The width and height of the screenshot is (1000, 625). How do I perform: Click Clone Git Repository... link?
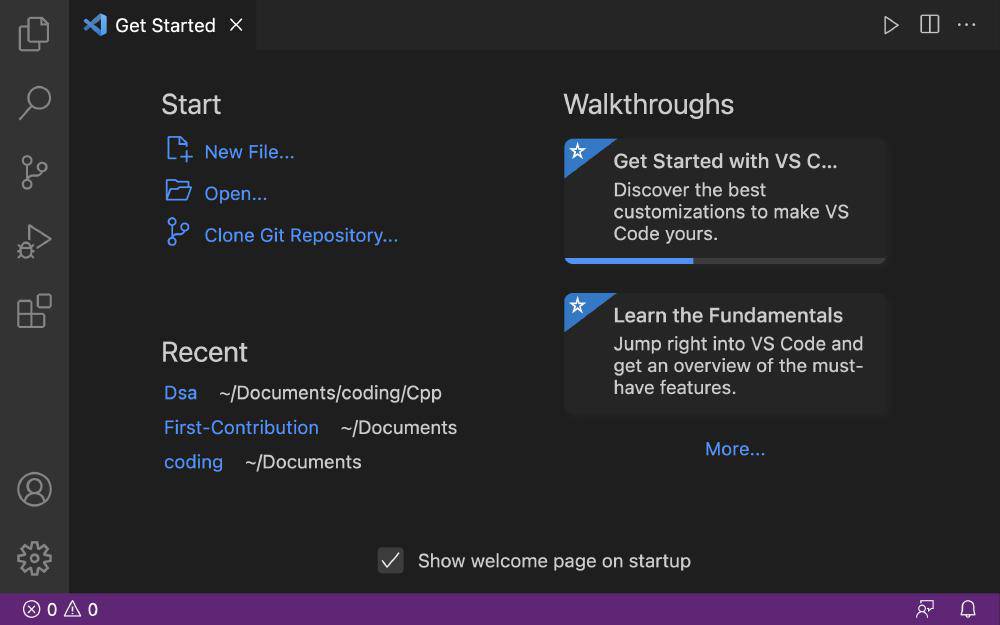tap(301, 235)
